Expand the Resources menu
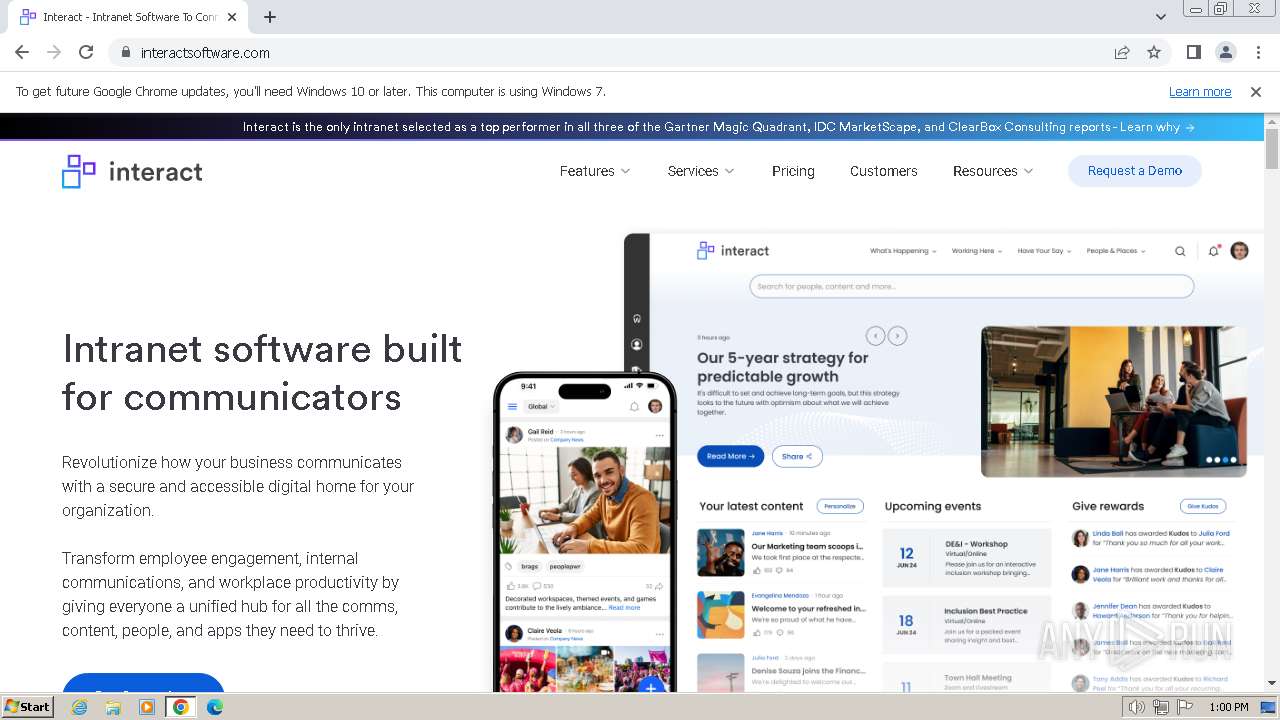 point(993,171)
